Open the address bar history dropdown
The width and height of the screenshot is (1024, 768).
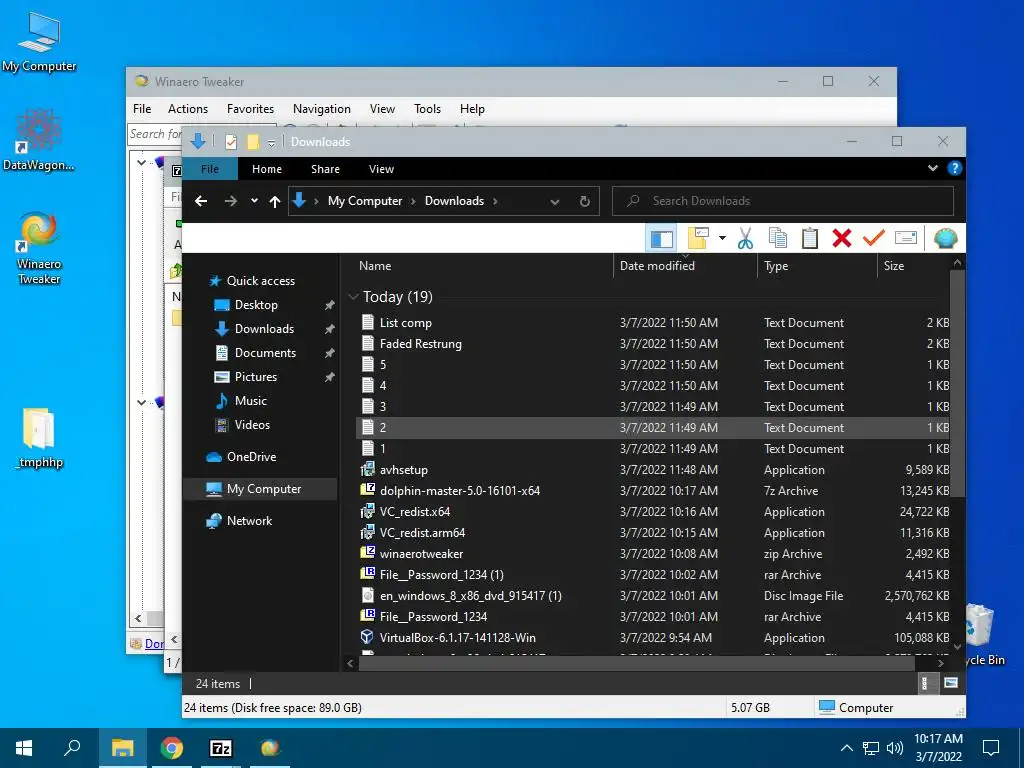tap(554, 202)
